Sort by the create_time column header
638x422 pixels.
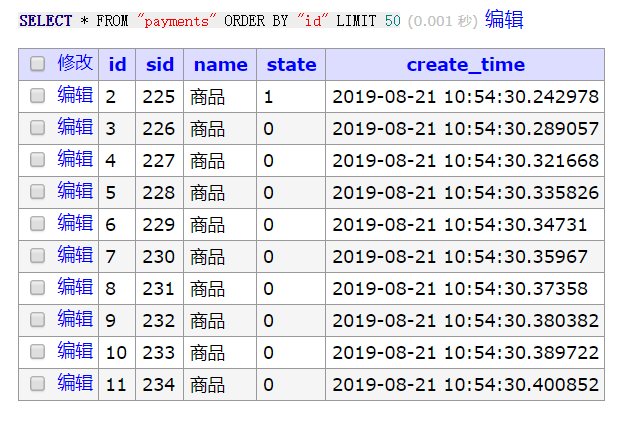(x=465, y=65)
